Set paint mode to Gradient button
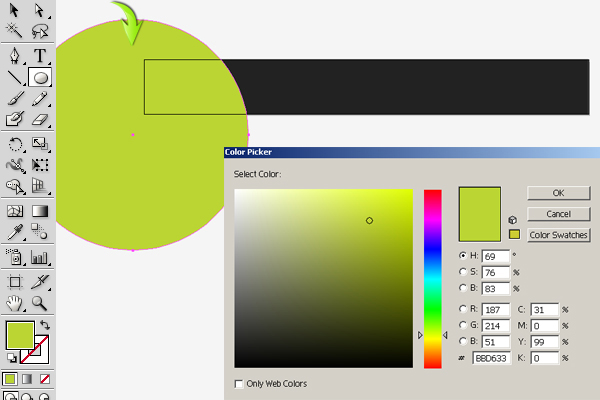600x400 pixels. (x=27, y=379)
